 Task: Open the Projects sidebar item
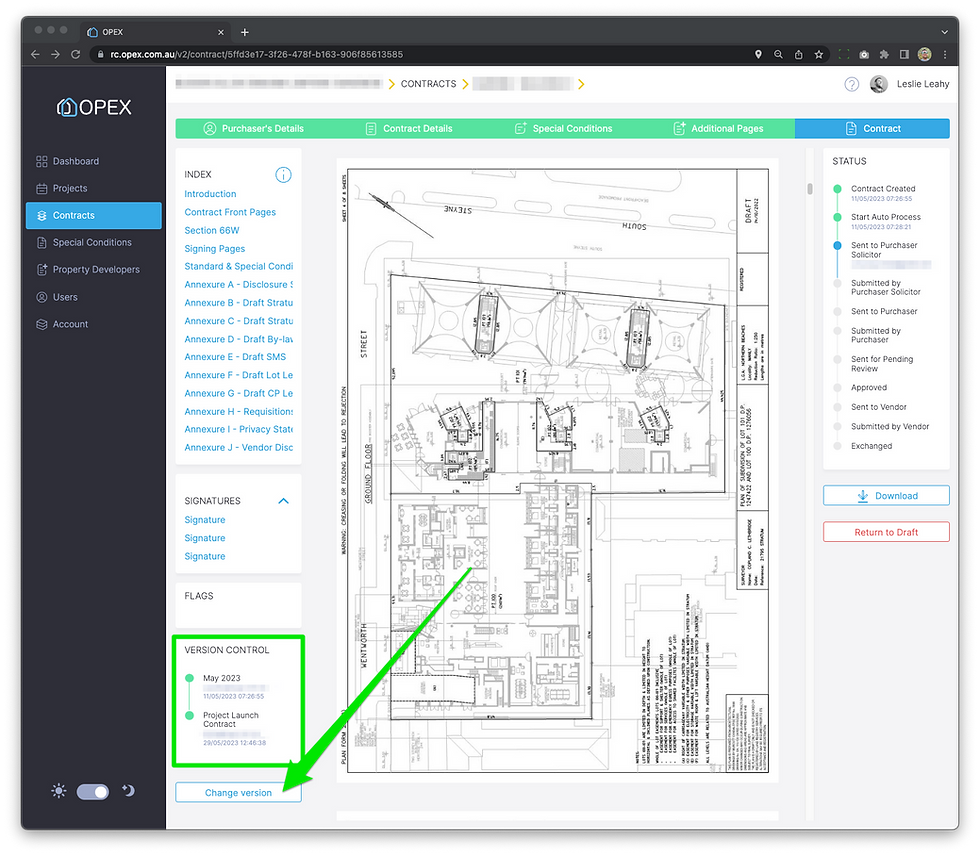click(62, 188)
